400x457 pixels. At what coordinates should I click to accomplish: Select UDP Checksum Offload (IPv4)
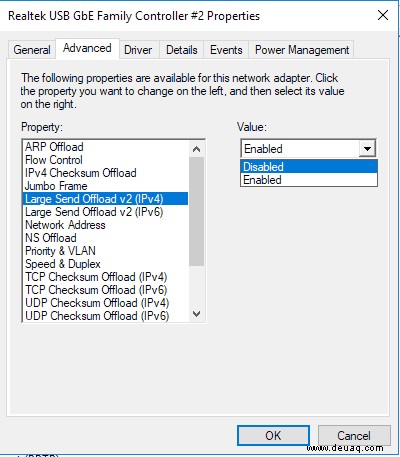click(x=106, y=303)
